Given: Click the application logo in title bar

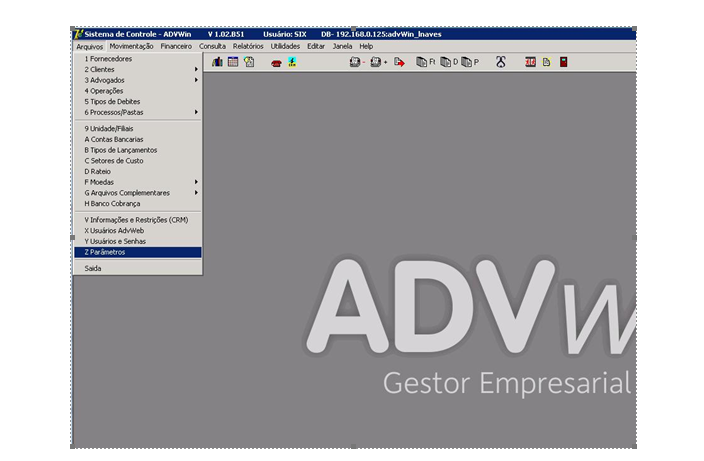Looking at the screenshot, I should [x=79, y=34].
